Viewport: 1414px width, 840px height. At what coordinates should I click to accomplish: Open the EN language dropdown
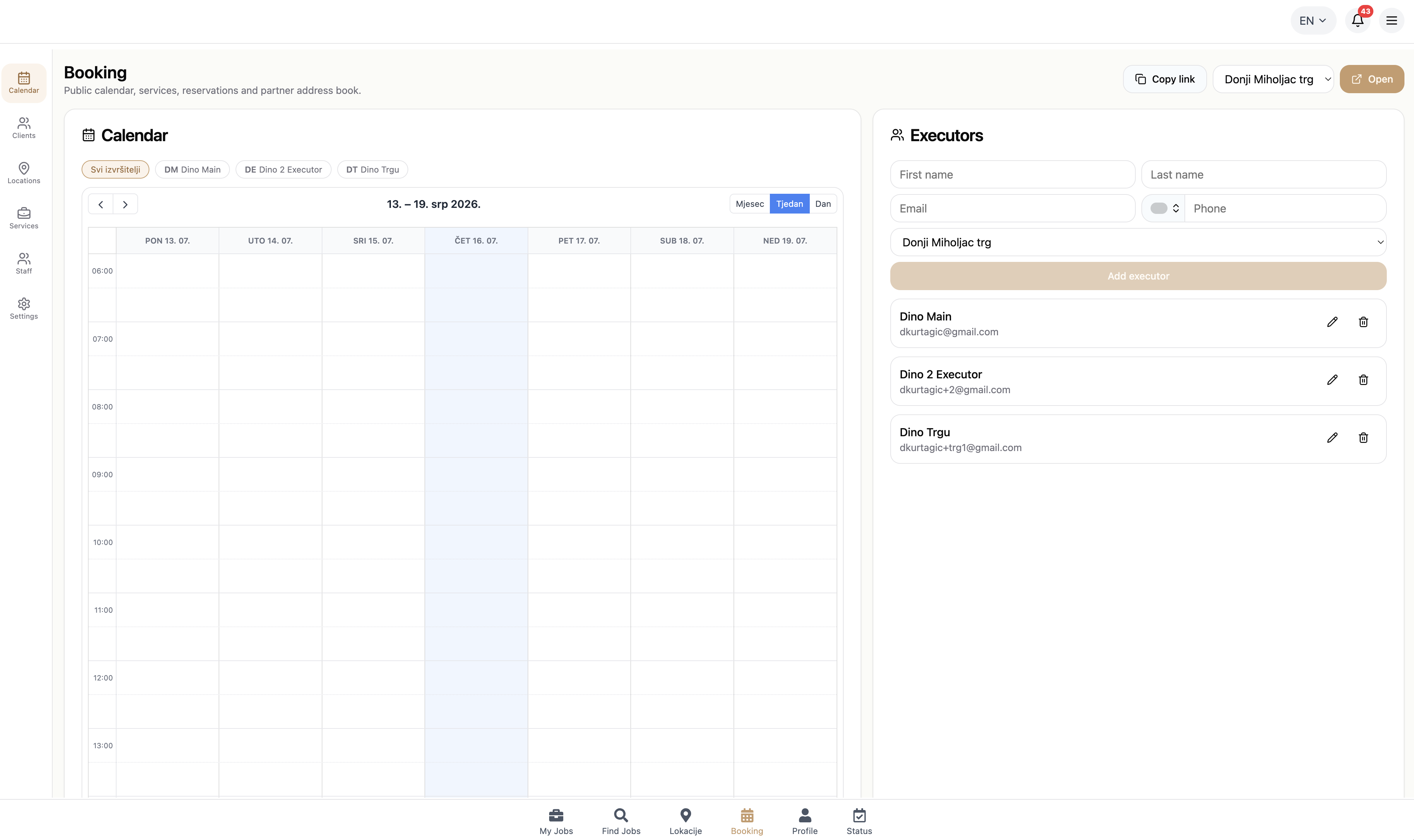click(1313, 21)
